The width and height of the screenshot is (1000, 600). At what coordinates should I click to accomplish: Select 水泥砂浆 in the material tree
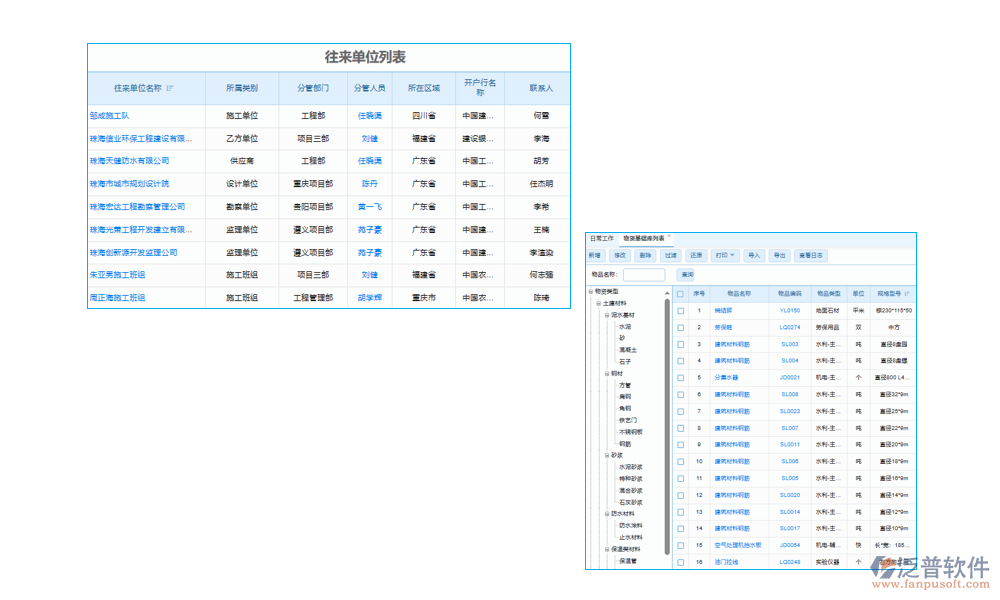pyautogui.click(x=630, y=467)
